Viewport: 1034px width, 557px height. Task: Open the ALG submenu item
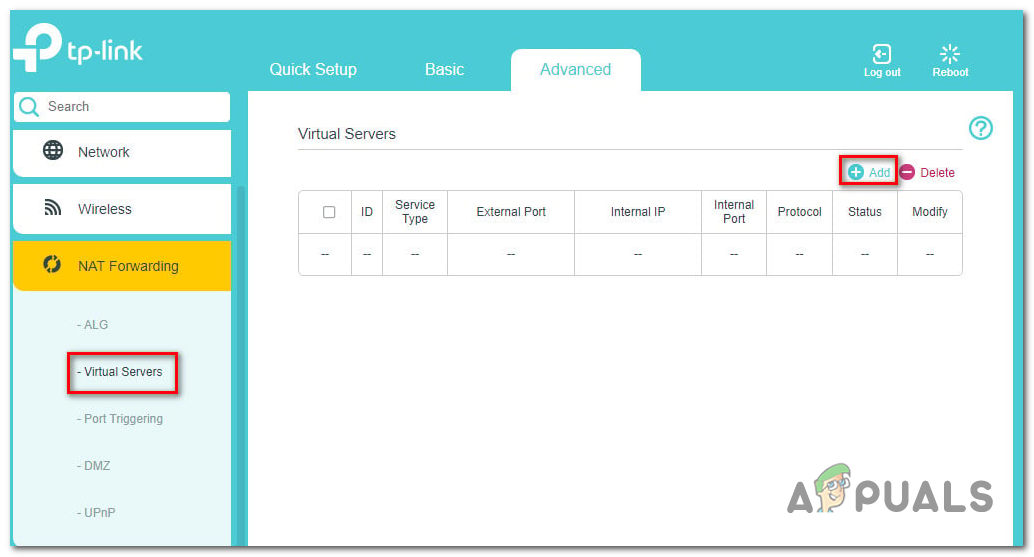tap(92, 325)
